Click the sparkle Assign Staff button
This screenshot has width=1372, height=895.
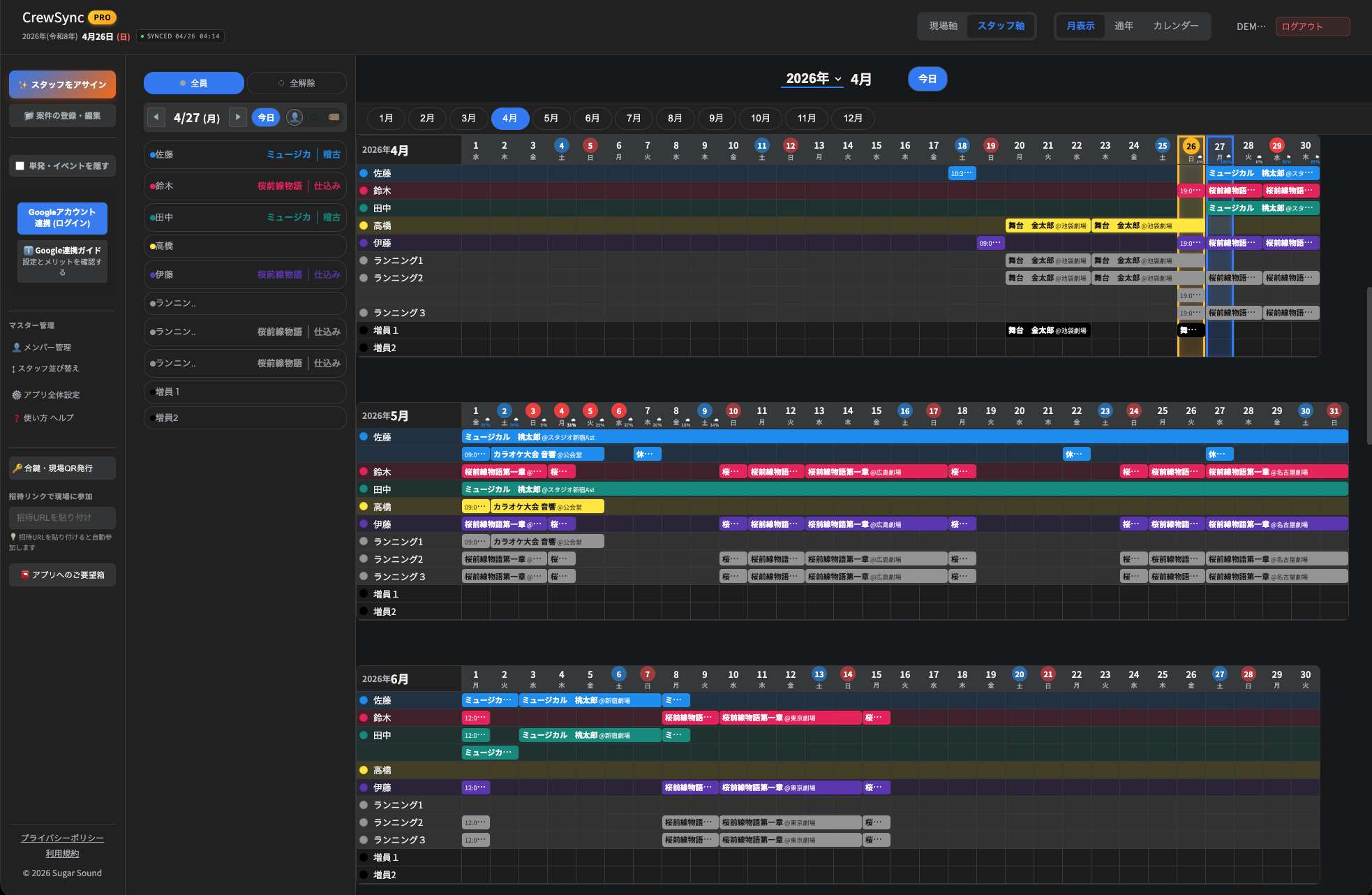62,84
